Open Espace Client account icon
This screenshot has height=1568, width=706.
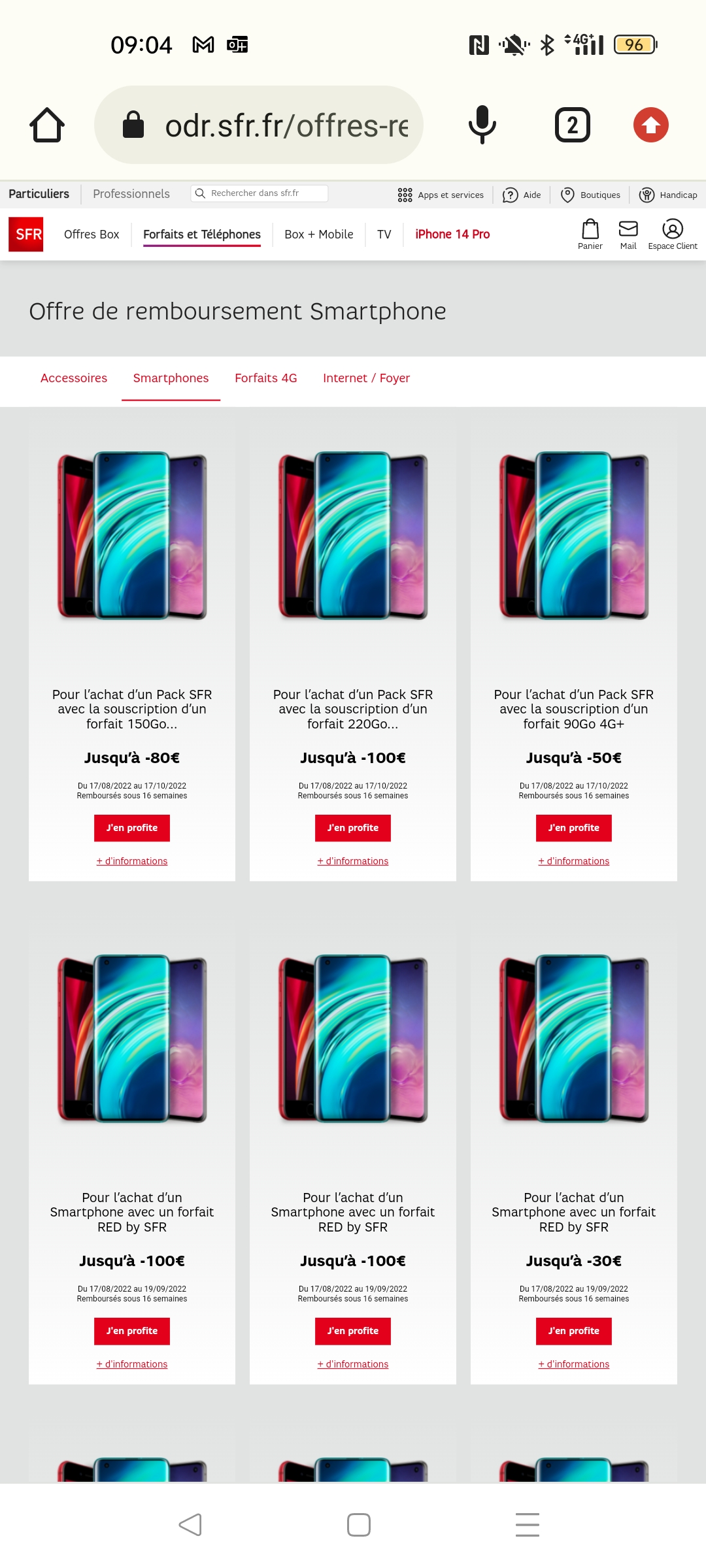(673, 234)
